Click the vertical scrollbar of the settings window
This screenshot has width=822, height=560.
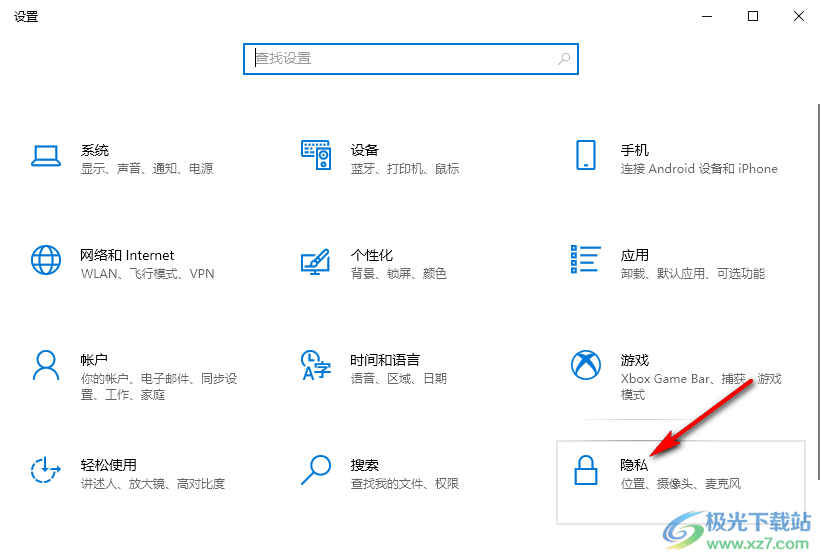point(819,292)
